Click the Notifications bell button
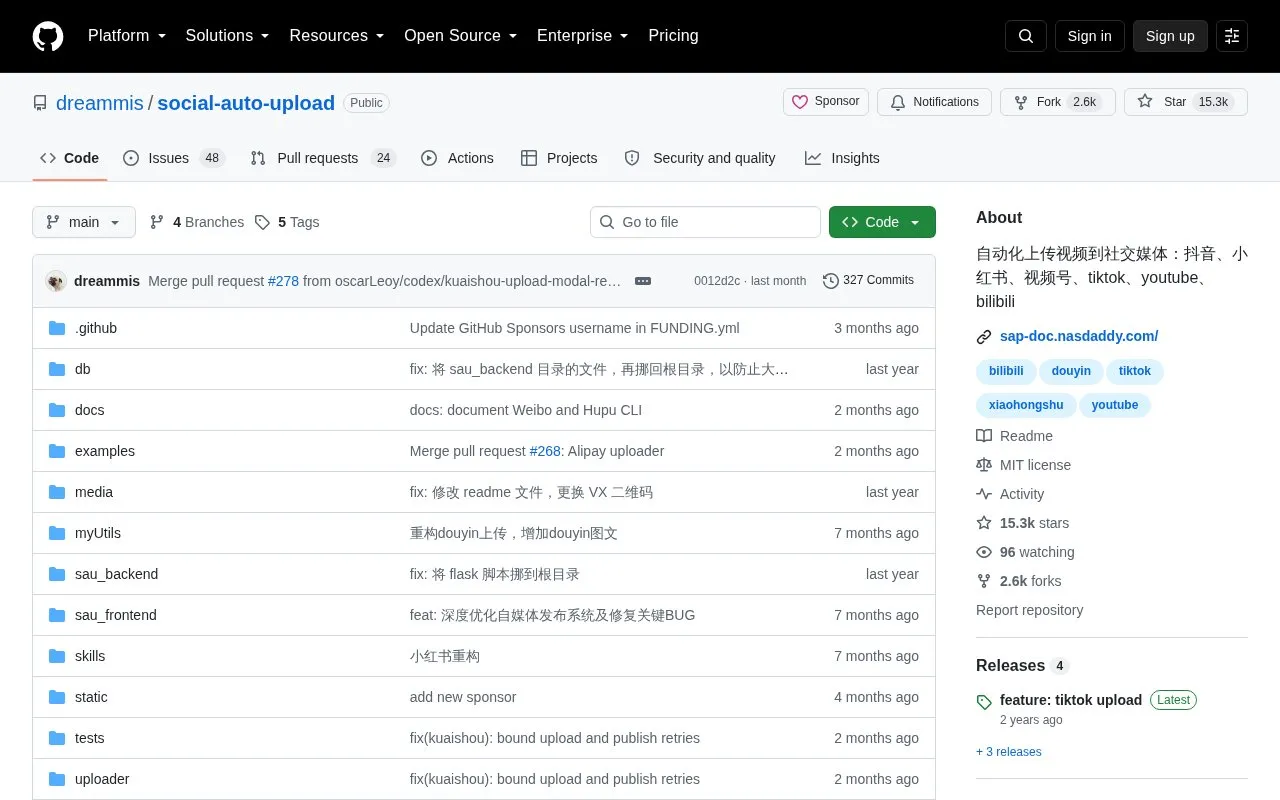1280x800 pixels. pos(934,102)
